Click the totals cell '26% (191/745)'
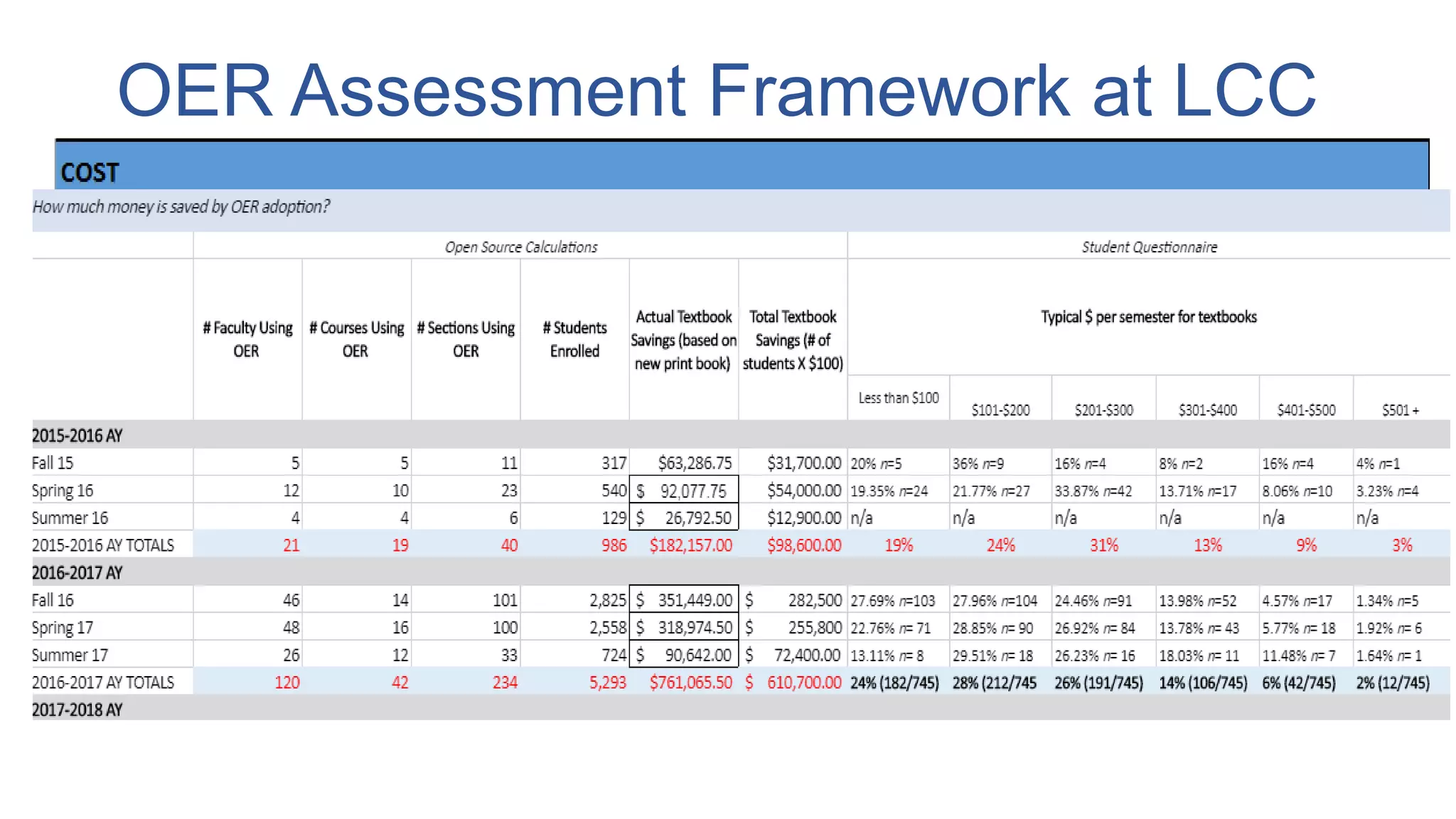The height and width of the screenshot is (819, 1456). 1099,683
